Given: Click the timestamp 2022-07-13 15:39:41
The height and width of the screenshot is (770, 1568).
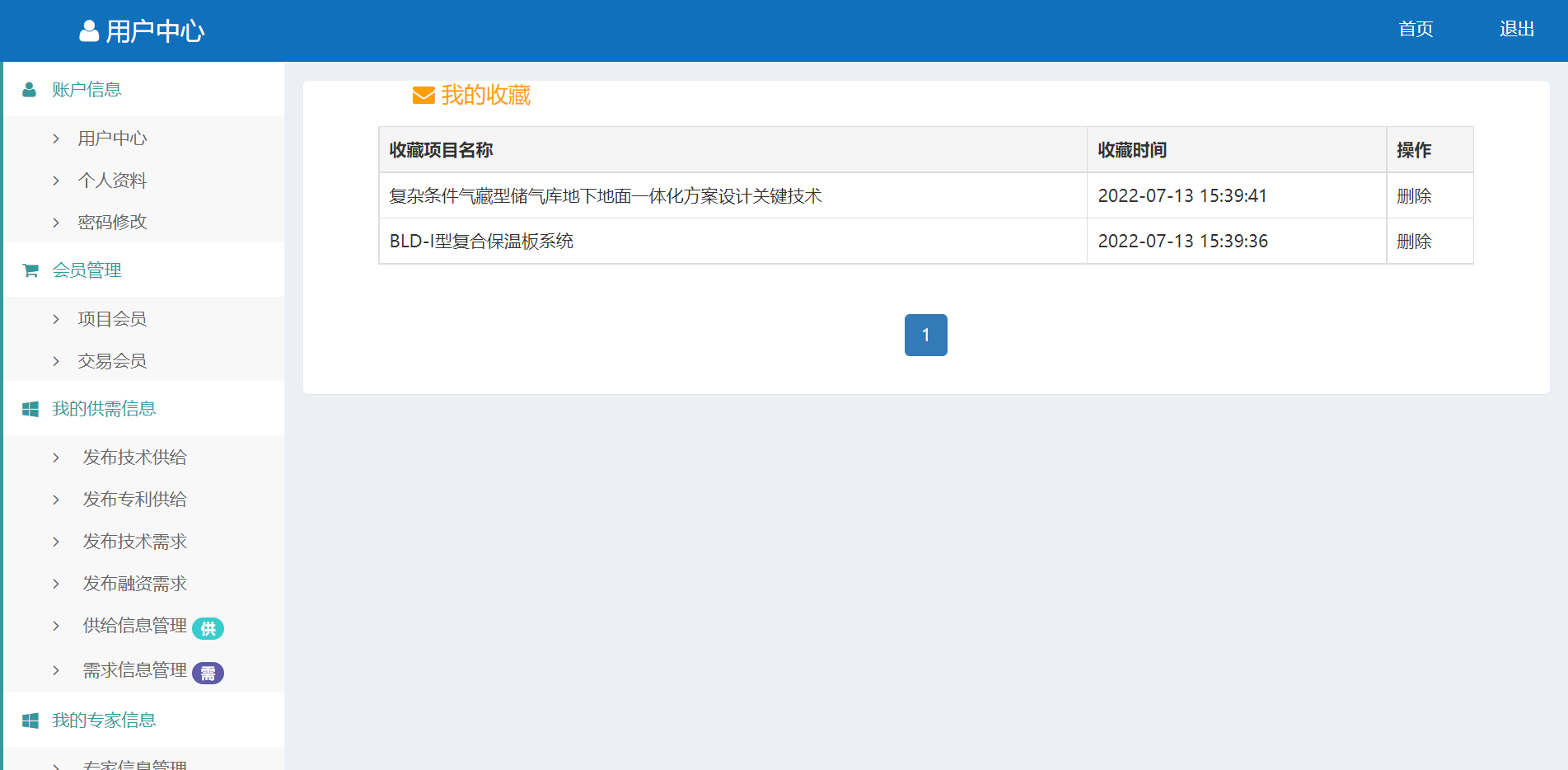Looking at the screenshot, I should 1182,196.
